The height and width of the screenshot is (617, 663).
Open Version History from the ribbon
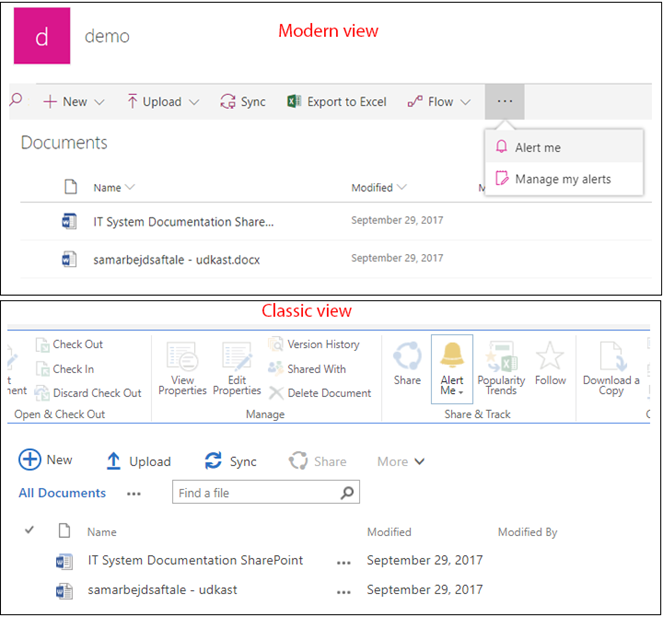314,344
